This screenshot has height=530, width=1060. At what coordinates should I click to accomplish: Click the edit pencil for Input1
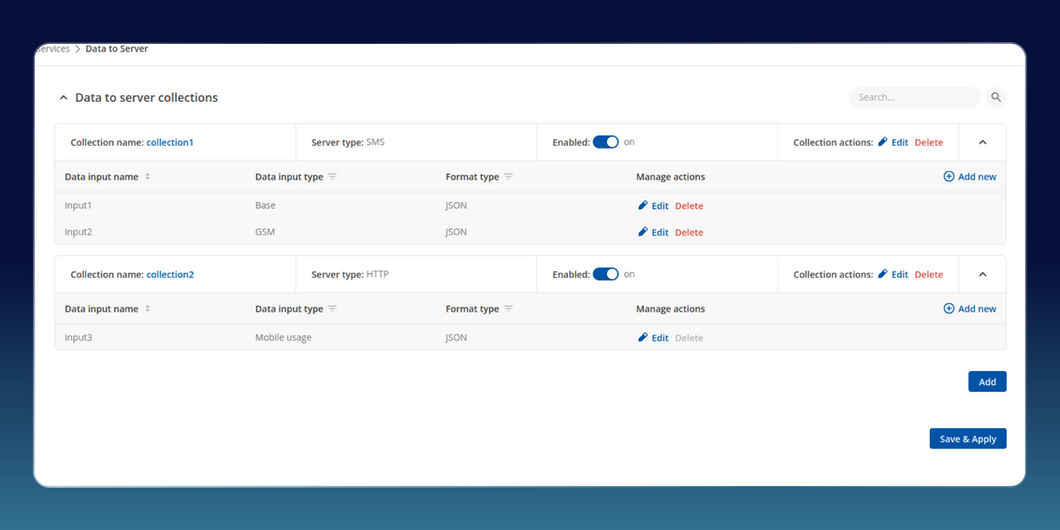tap(643, 205)
